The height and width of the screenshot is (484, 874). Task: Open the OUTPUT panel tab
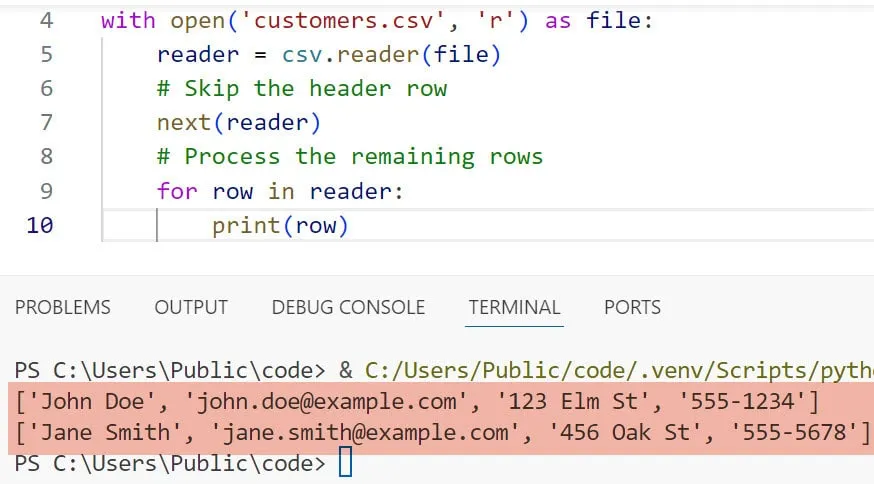[191, 307]
